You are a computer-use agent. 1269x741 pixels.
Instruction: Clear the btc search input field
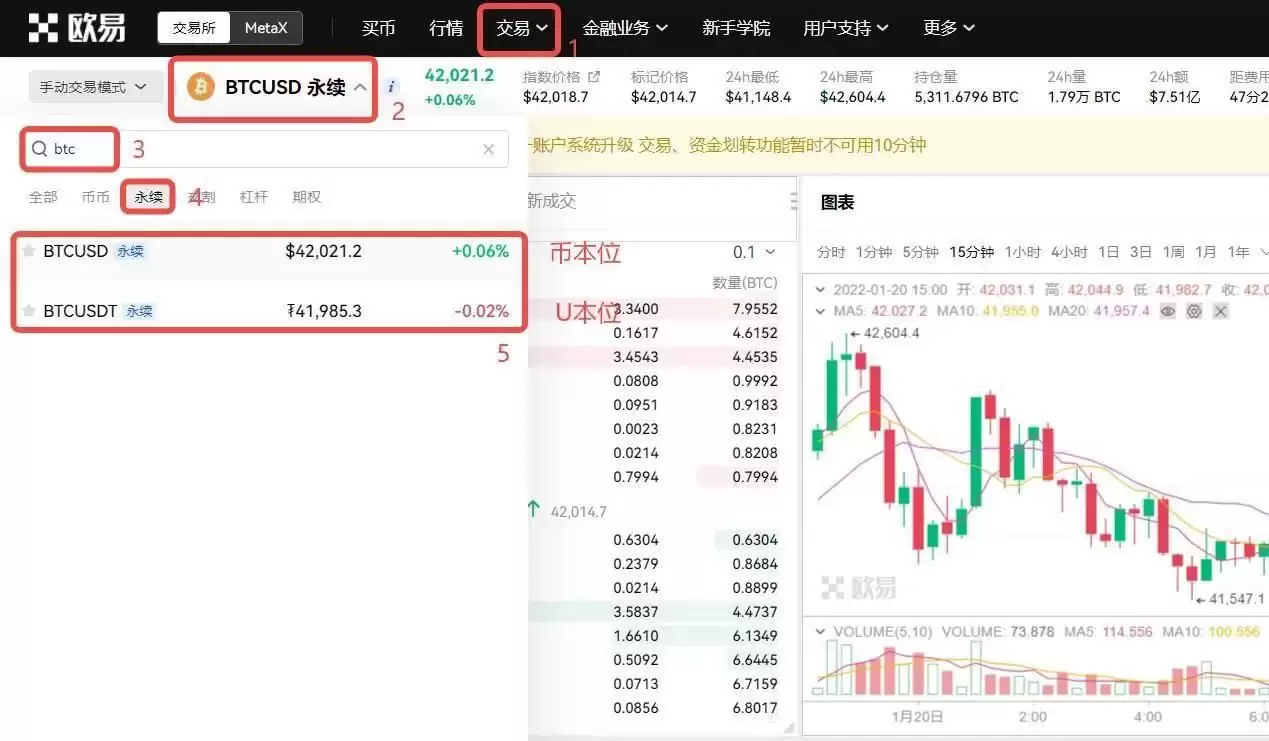pyautogui.click(x=488, y=149)
